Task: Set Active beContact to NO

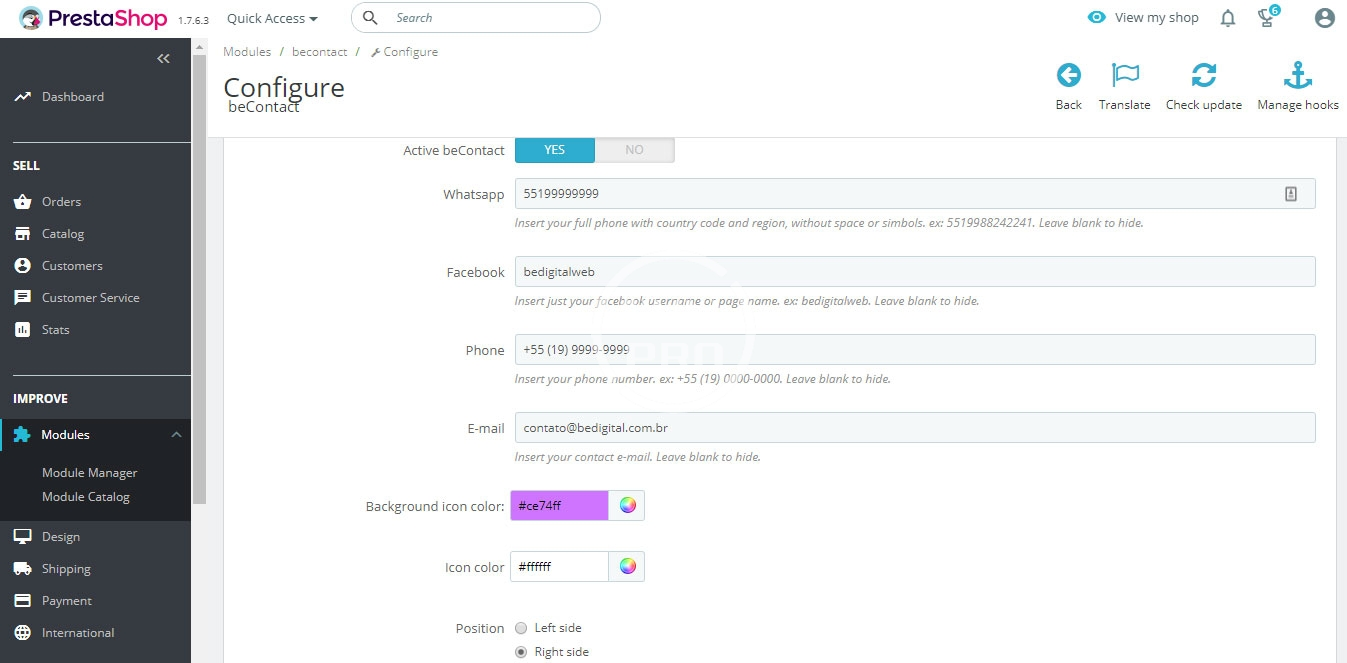Action: click(634, 150)
